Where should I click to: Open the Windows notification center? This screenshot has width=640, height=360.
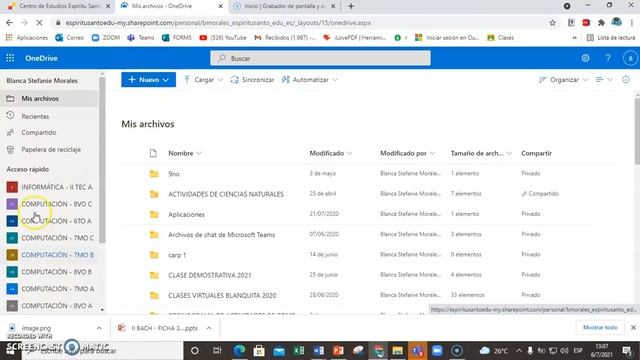[x=627, y=351]
